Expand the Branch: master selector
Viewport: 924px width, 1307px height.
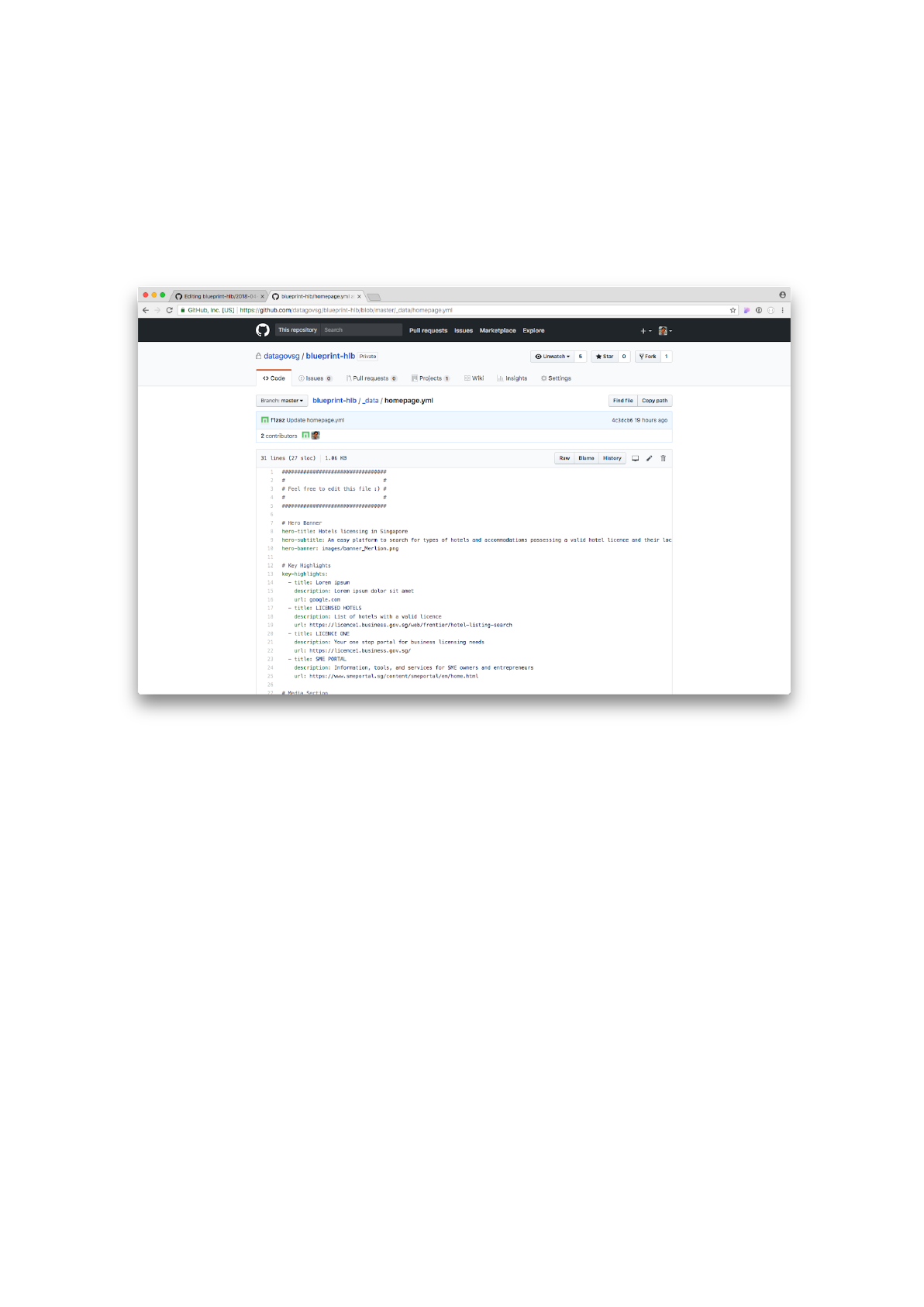[282, 401]
